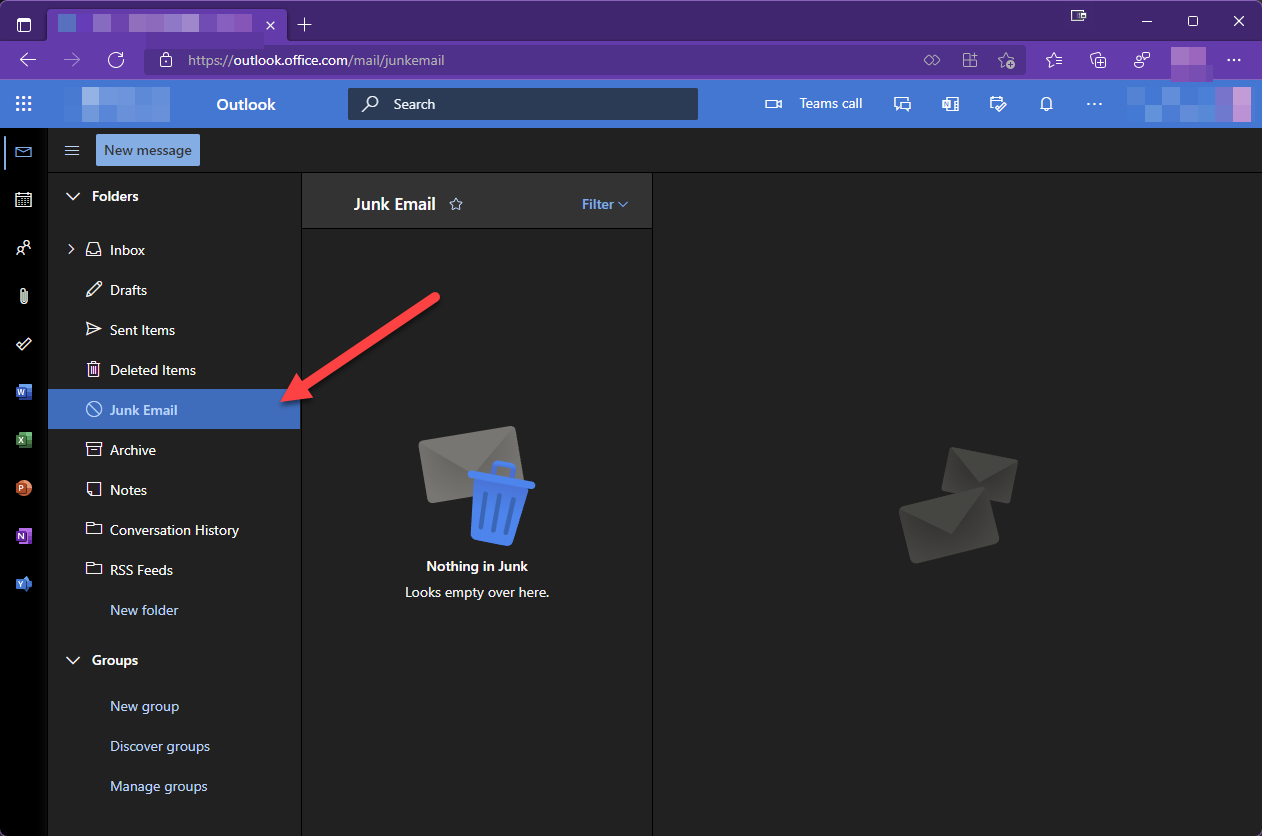Open the Filter dropdown
Viewport: 1262px width, 836px height.
pyautogui.click(x=603, y=203)
